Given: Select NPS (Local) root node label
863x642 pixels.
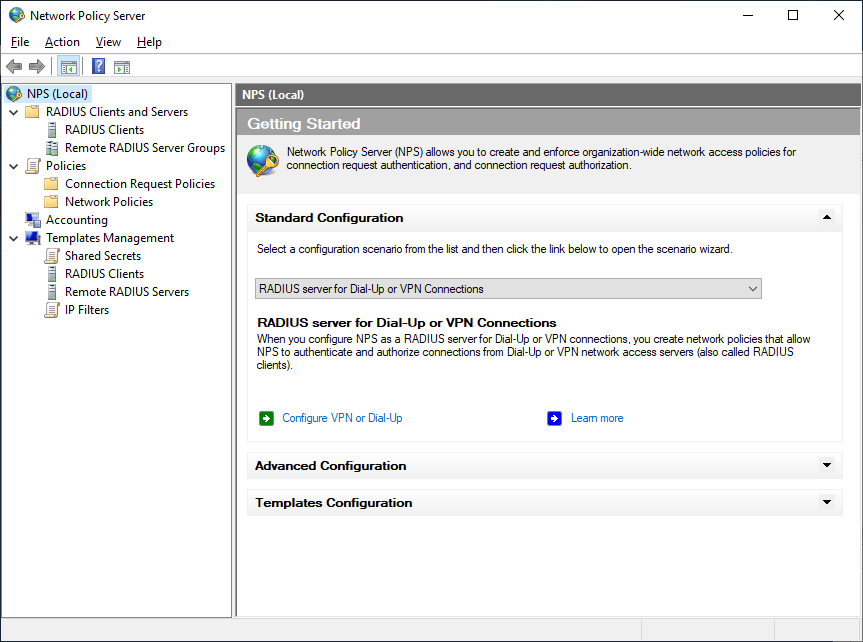Looking at the screenshot, I should click(57, 94).
